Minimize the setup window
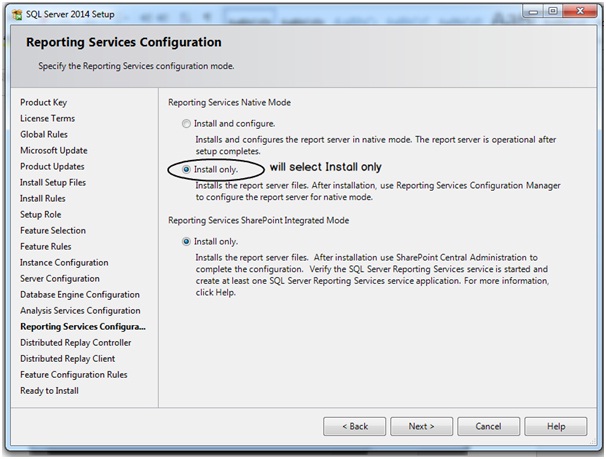 click(533, 12)
